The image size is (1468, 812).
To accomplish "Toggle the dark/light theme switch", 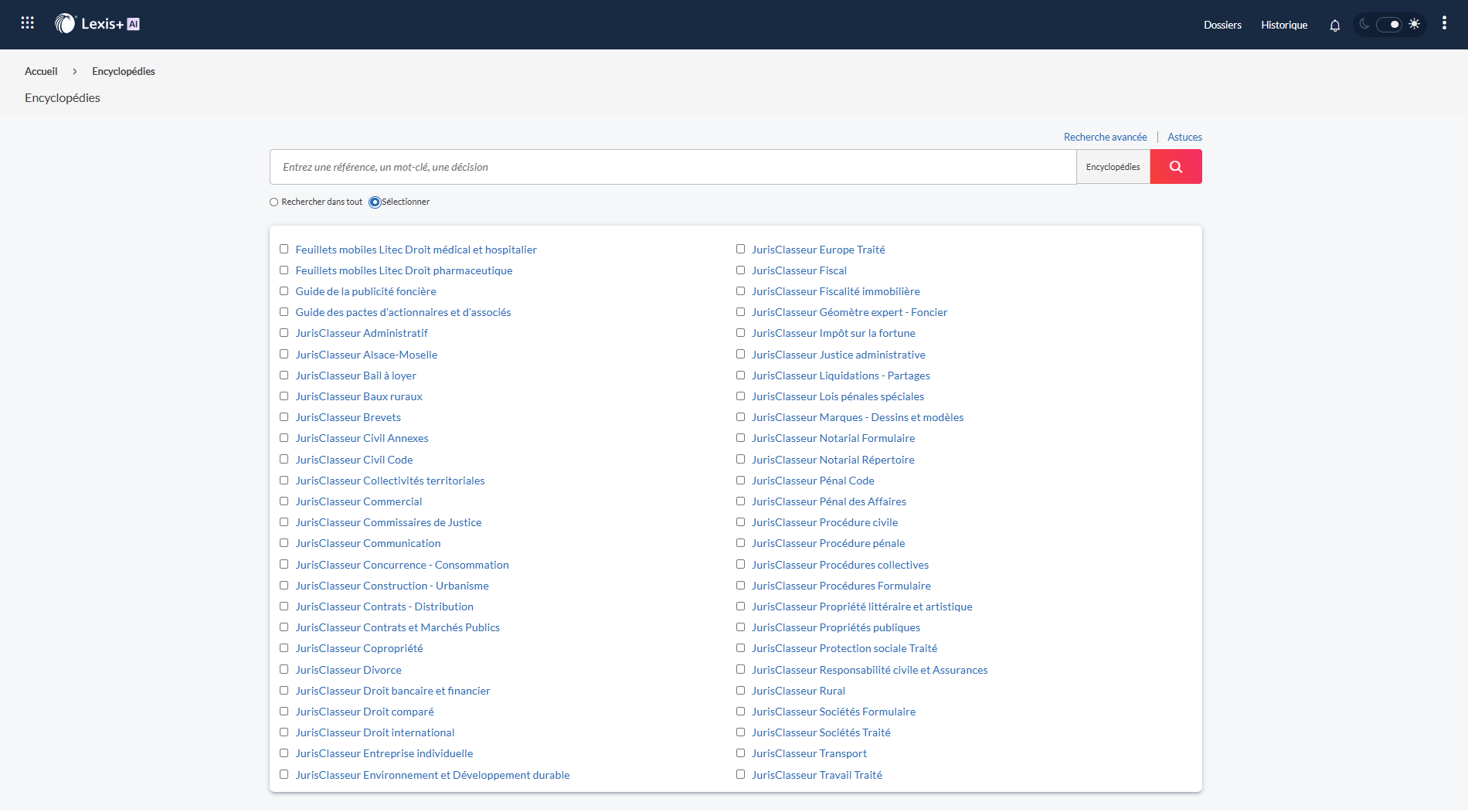I will tap(1389, 25).
